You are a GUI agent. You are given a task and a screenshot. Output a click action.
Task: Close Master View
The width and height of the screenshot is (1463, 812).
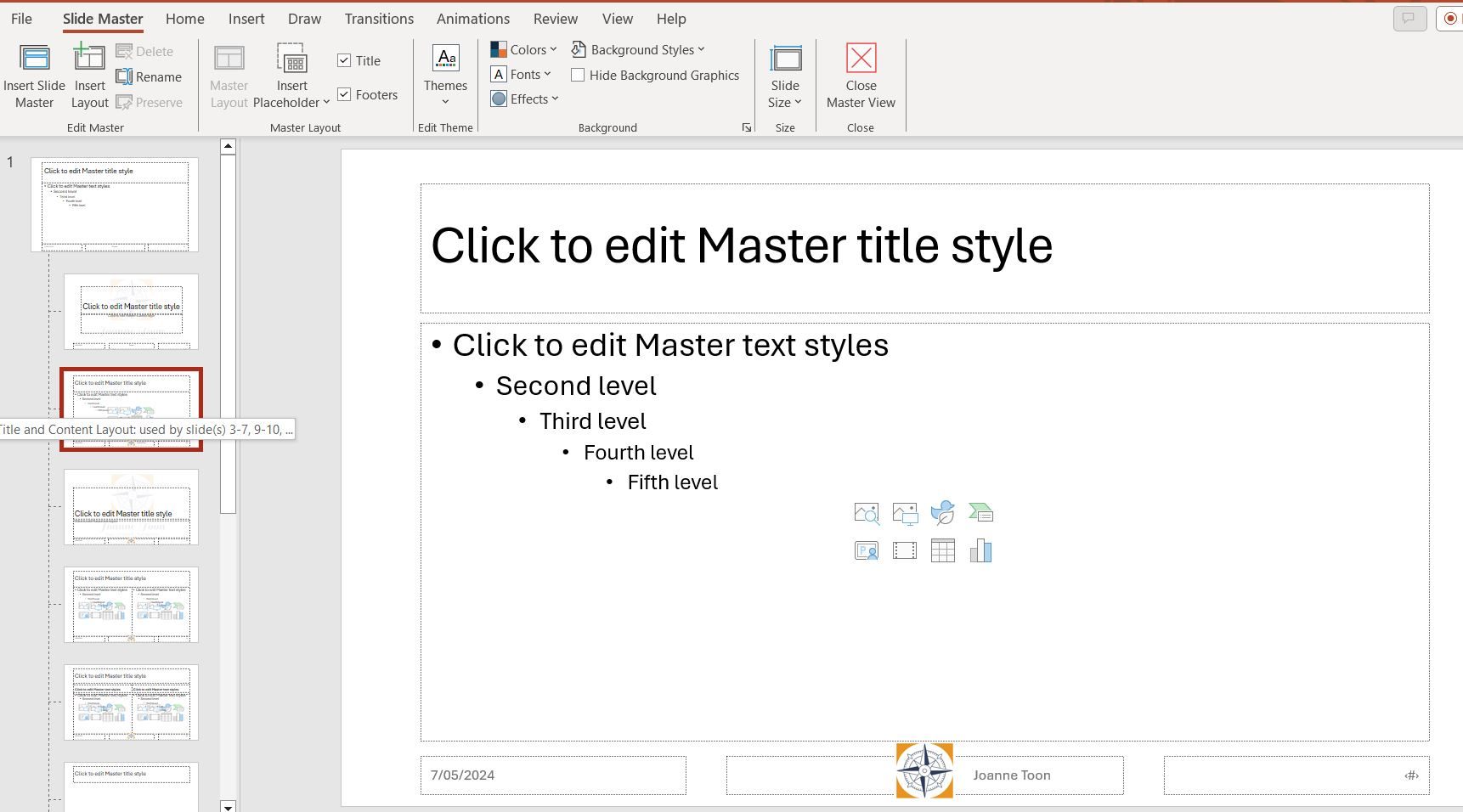click(860, 75)
